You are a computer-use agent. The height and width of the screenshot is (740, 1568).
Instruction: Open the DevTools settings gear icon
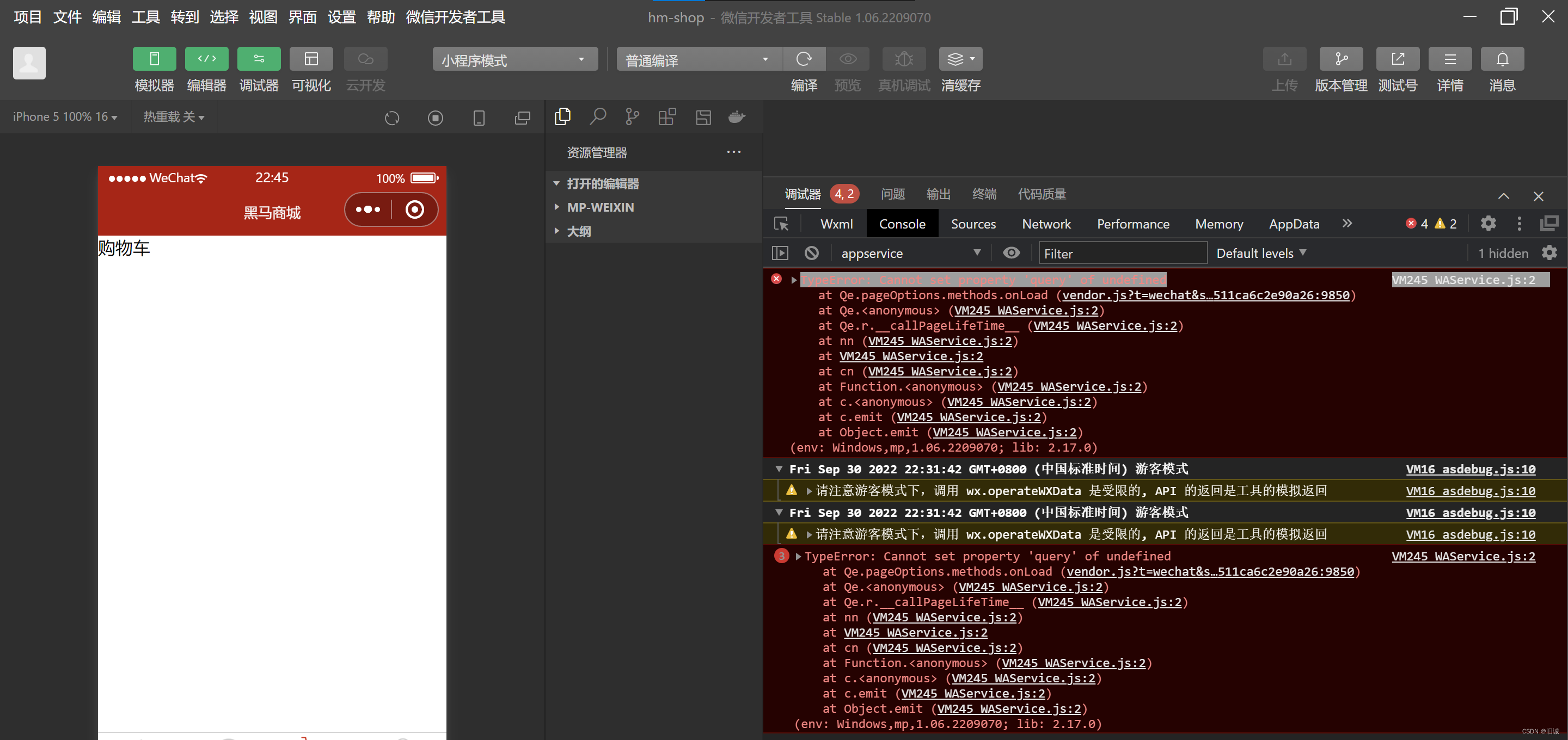point(1487,223)
